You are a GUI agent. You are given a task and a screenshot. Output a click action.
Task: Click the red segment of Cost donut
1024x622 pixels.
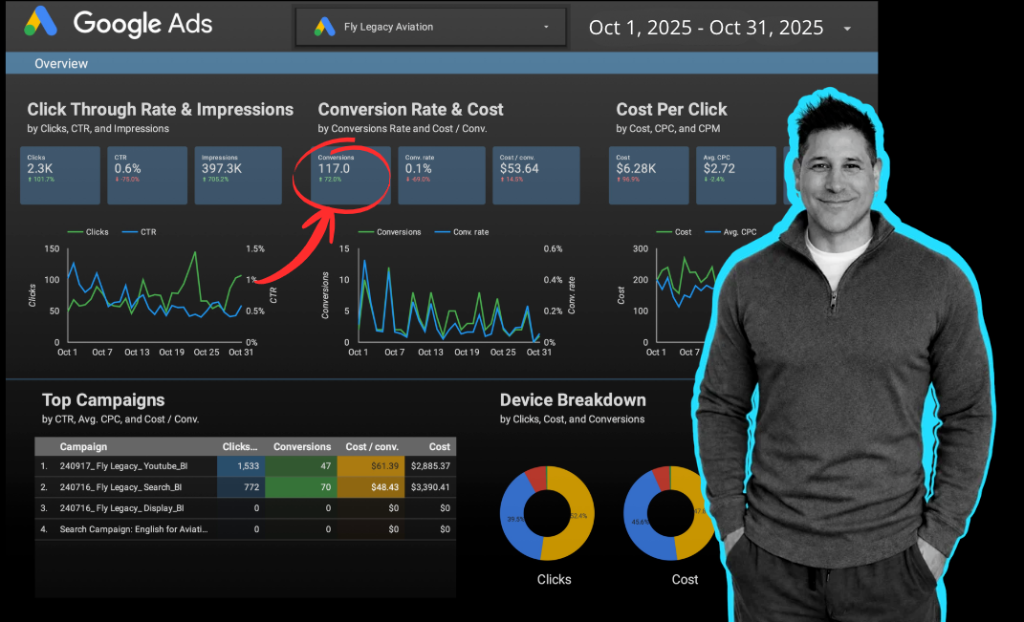click(661, 477)
